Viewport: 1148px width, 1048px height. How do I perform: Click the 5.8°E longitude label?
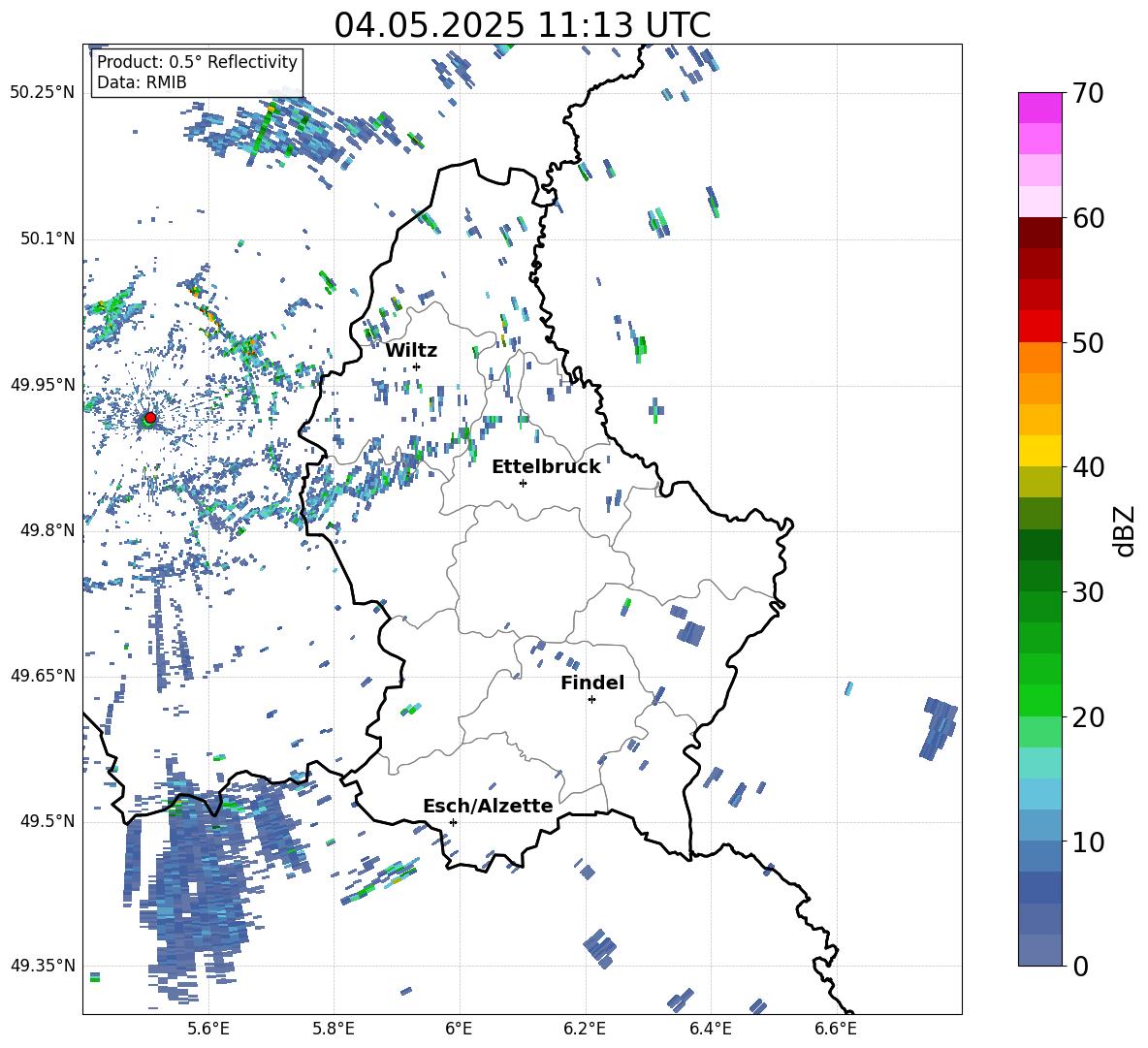[334, 1029]
